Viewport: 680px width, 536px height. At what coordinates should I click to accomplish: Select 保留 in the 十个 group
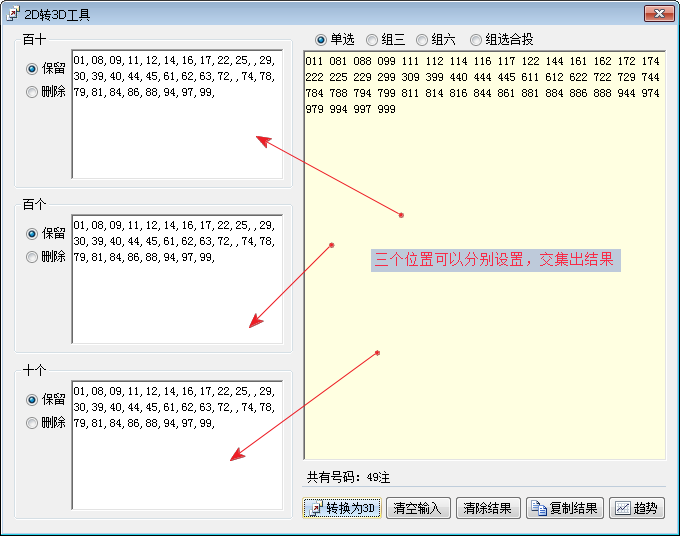click(33, 400)
